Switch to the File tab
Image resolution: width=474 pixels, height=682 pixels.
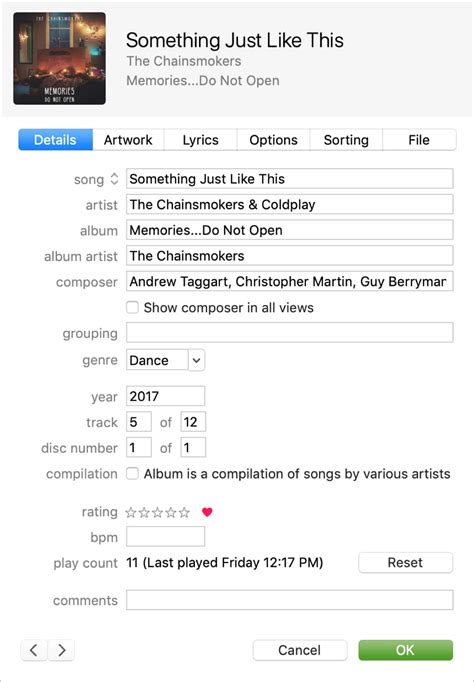(419, 140)
